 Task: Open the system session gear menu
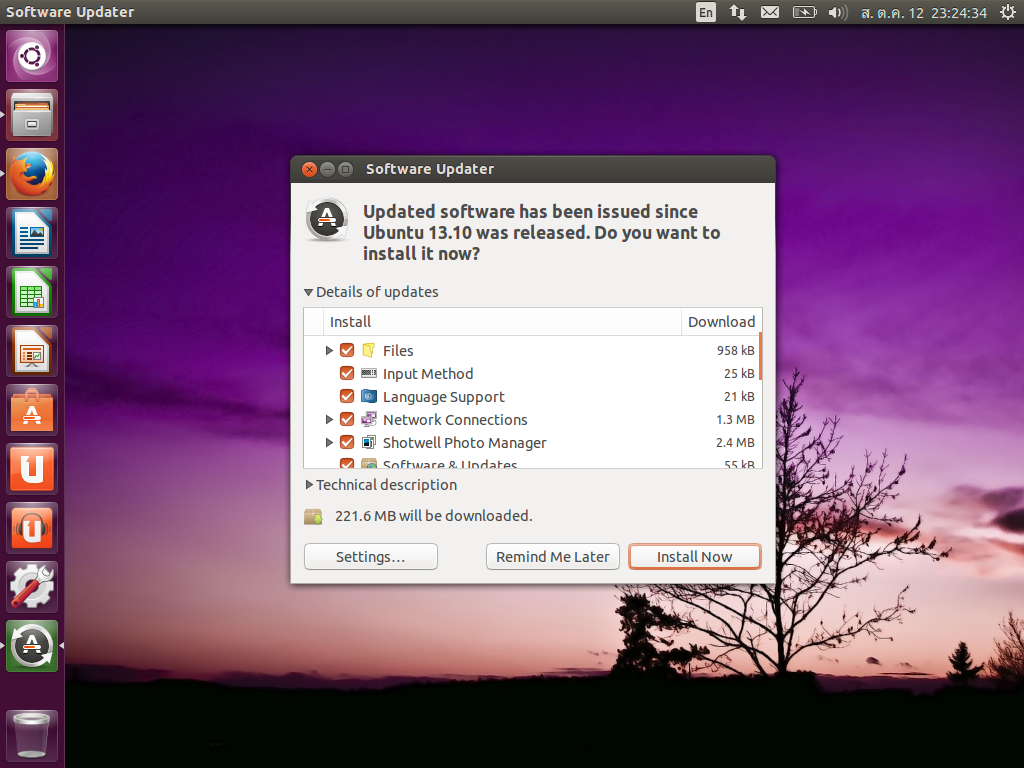click(1008, 12)
